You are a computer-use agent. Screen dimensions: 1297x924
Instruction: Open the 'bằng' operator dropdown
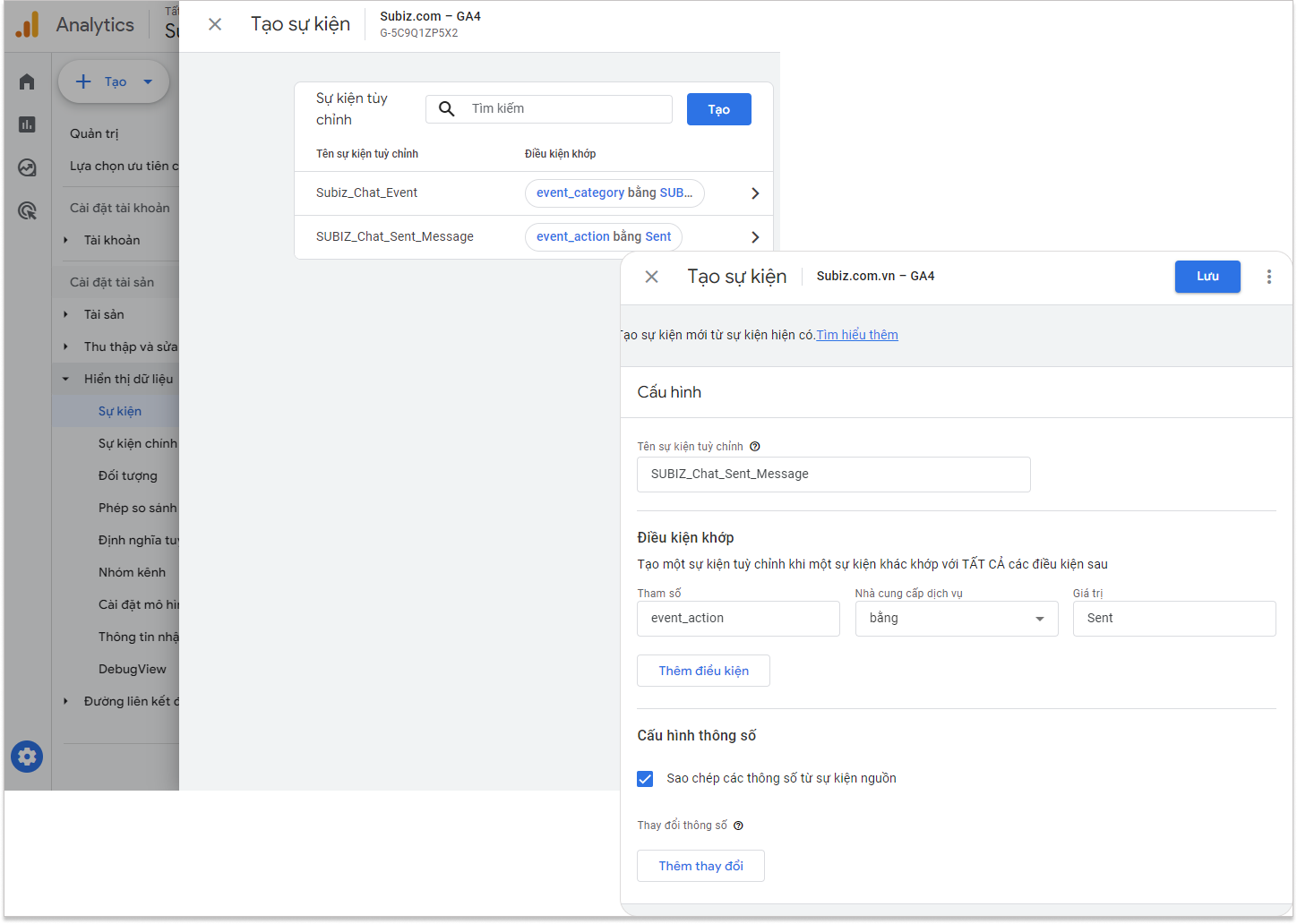(956, 619)
